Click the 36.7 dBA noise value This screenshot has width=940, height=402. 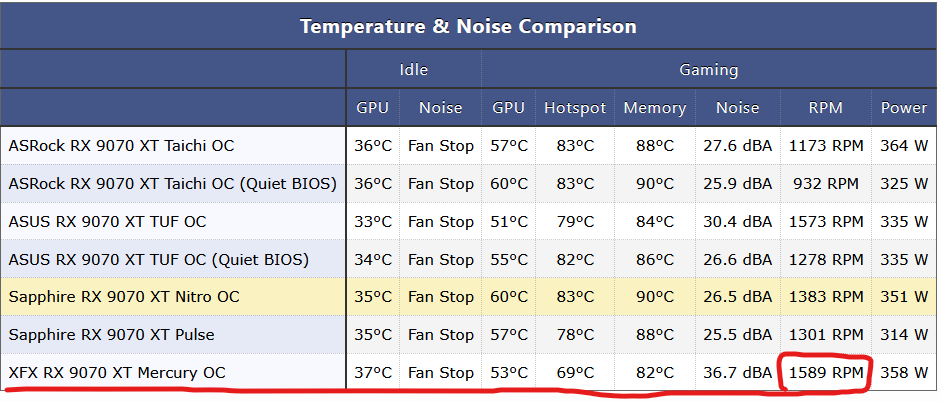point(738,373)
